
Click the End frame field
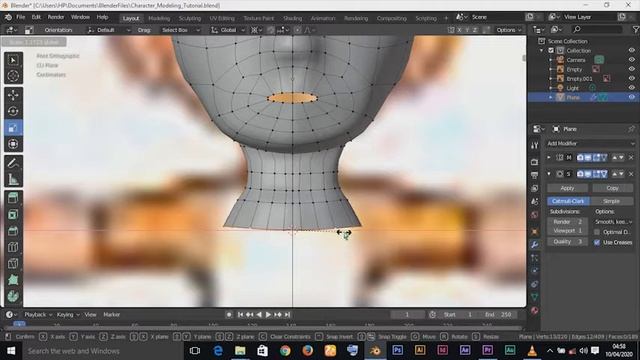498,315
